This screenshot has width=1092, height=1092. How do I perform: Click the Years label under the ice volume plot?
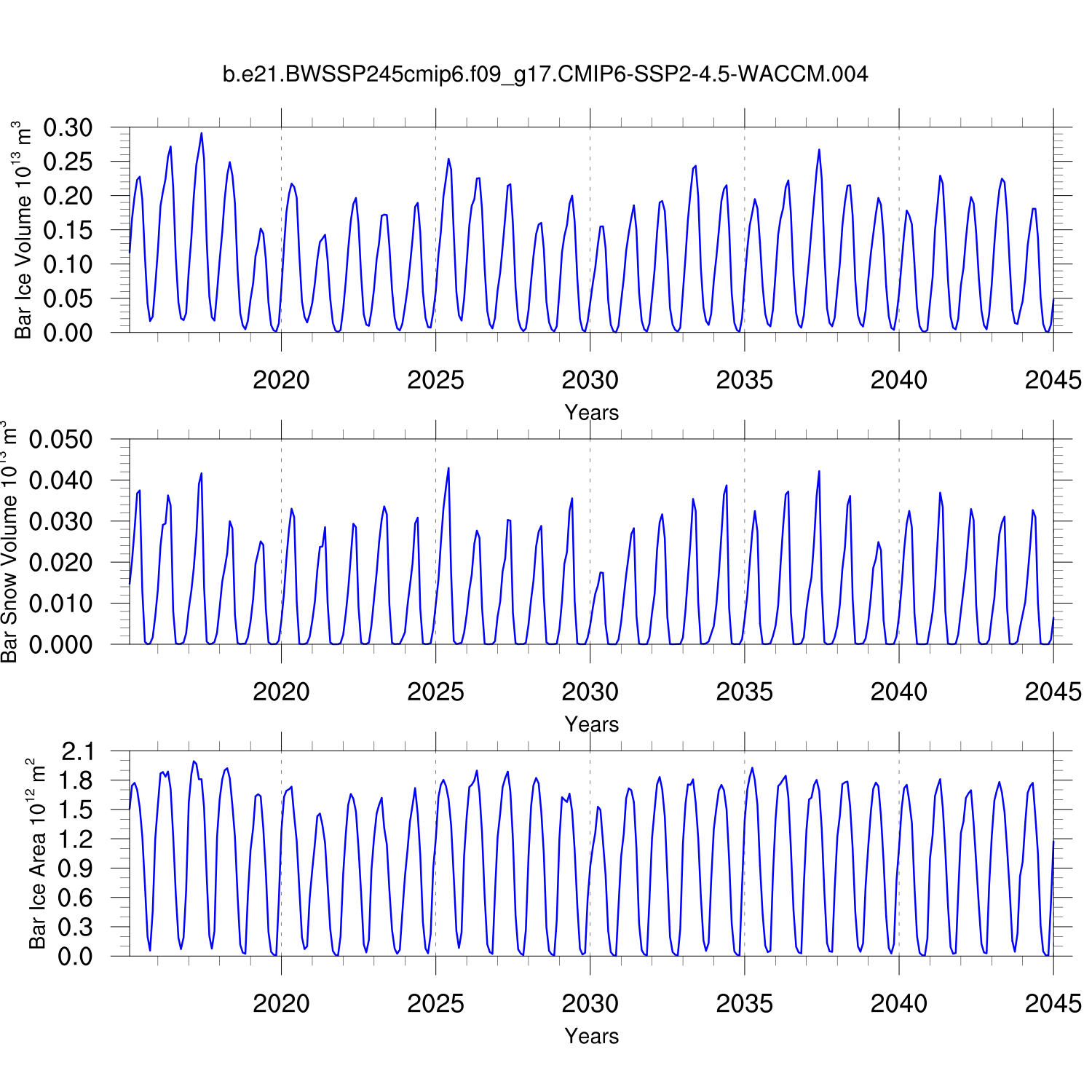tap(591, 413)
